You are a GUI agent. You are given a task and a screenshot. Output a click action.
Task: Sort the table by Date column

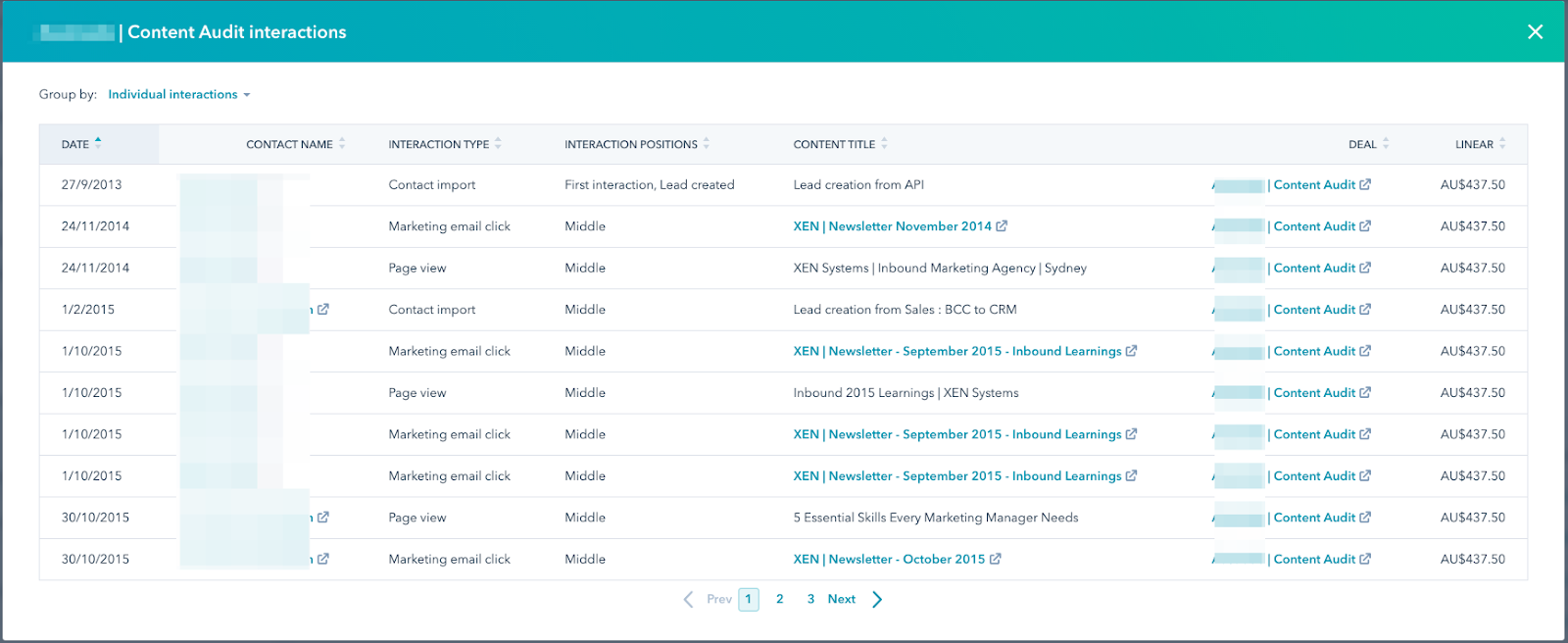76,144
